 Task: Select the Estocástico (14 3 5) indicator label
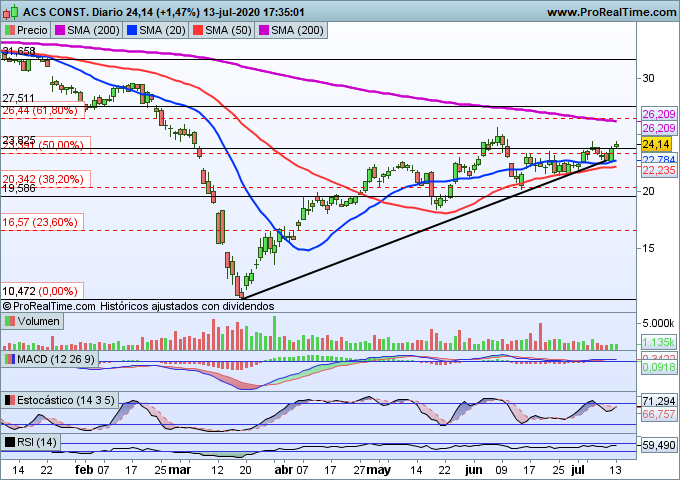click(62, 400)
